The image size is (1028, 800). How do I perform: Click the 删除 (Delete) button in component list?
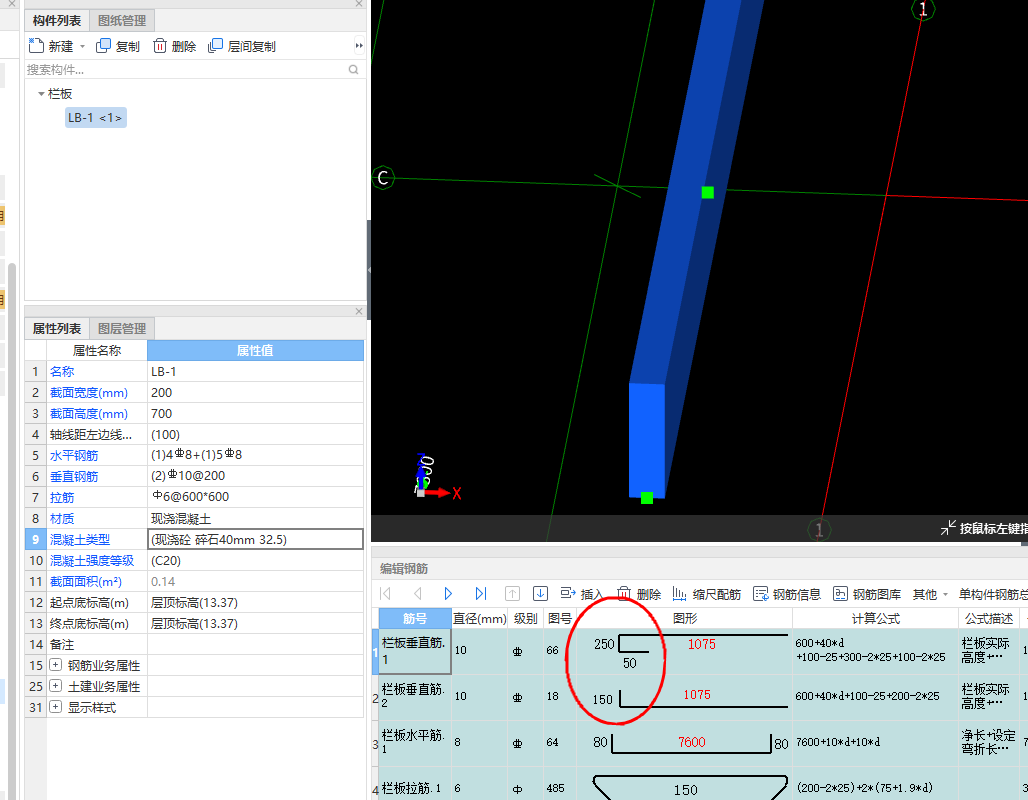pyautogui.click(x=174, y=46)
